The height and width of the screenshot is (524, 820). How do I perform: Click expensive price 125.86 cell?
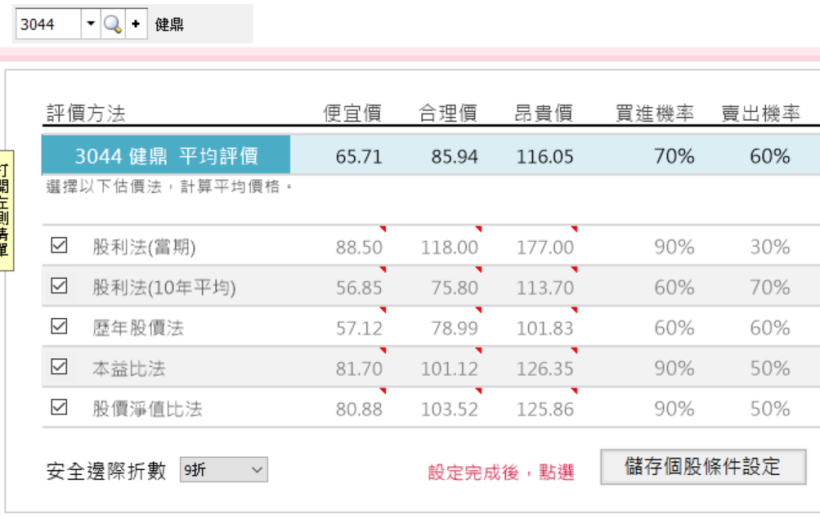point(545,409)
